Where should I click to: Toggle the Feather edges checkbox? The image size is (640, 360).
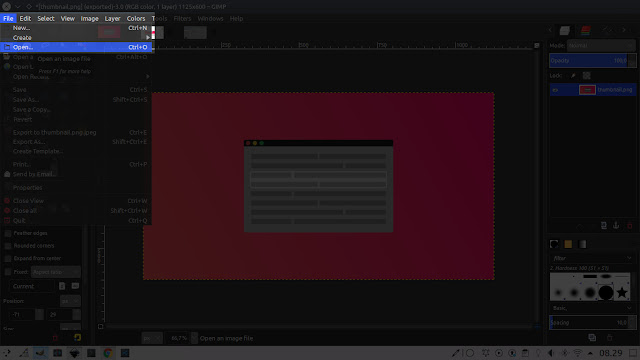[8, 233]
